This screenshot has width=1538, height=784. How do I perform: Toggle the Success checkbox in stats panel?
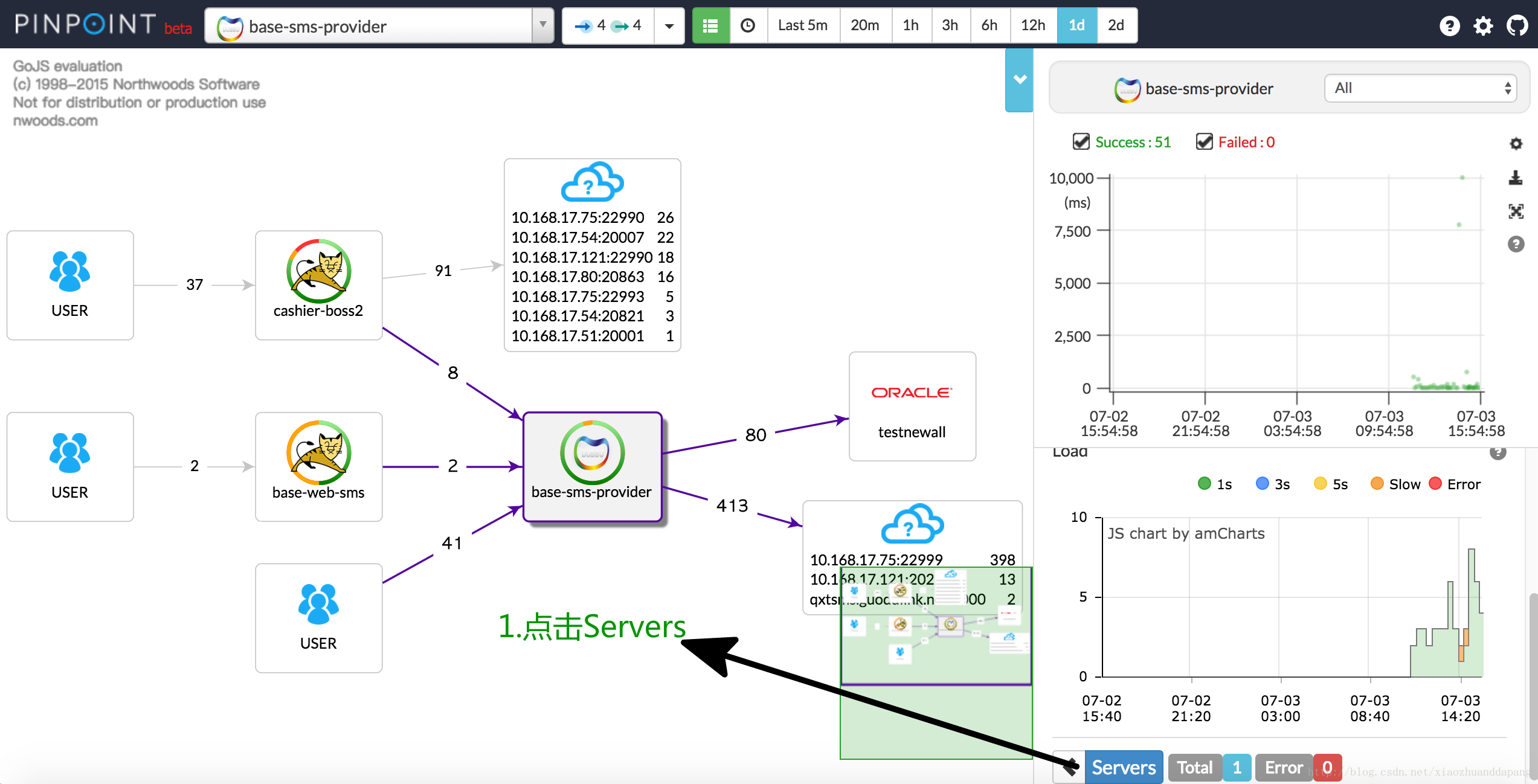point(1080,142)
